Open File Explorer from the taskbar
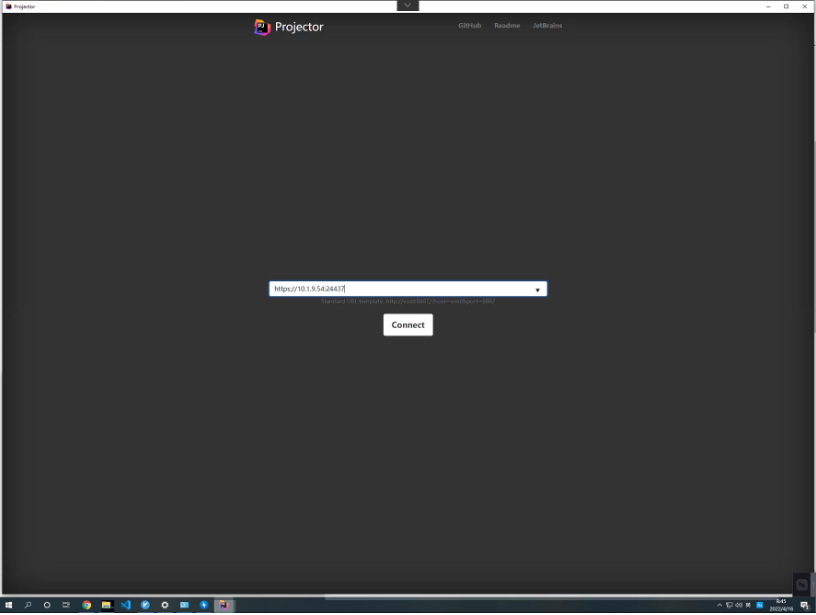This screenshot has width=816, height=615. coord(106,605)
